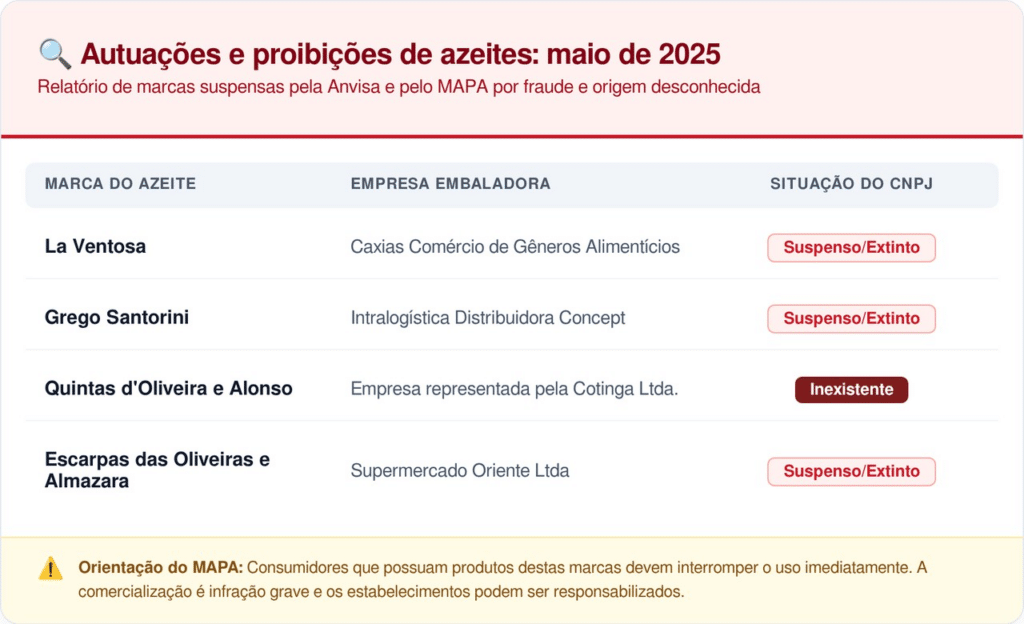Click the 'Empresa Embaladora' column header
This screenshot has height=624, width=1024.
point(450,184)
